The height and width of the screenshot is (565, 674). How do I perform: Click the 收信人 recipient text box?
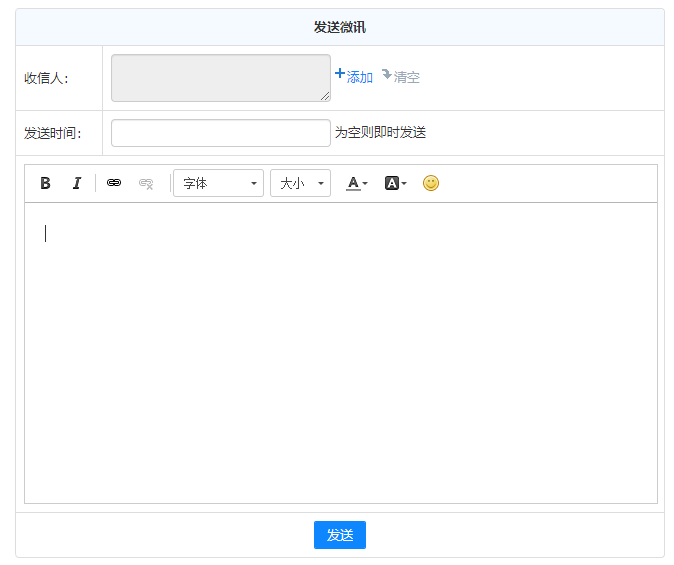[x=220, y=78]
